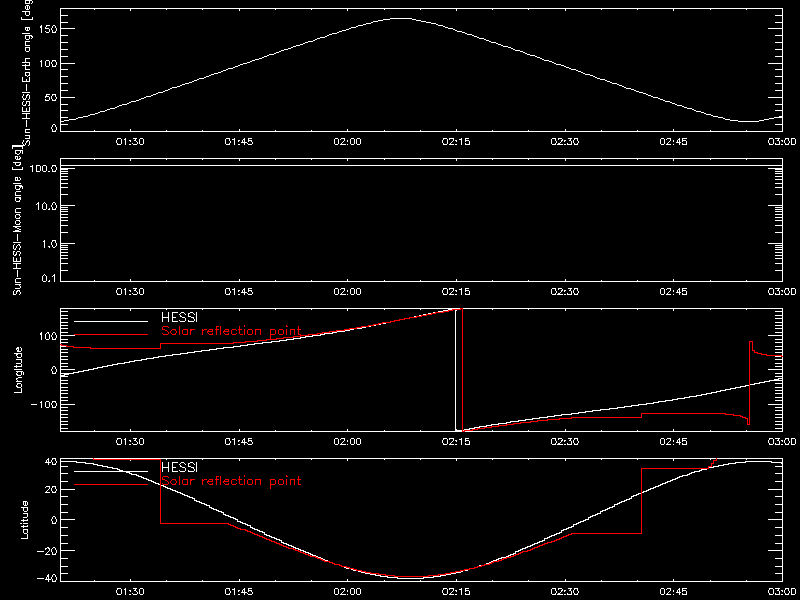Click the Latitude axis title
Screen dimensions: 800x600
(x=23, y=520)
